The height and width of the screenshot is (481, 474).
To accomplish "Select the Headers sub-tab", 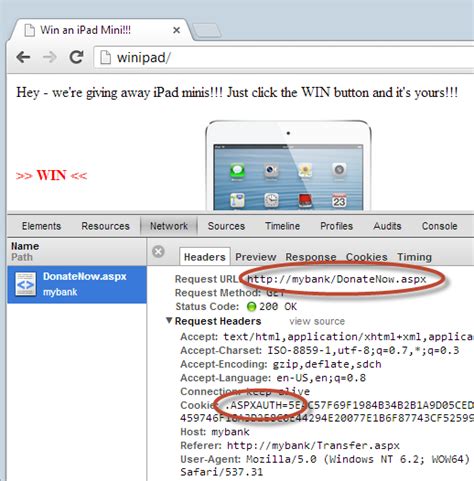I will click(x=205, y=257).
